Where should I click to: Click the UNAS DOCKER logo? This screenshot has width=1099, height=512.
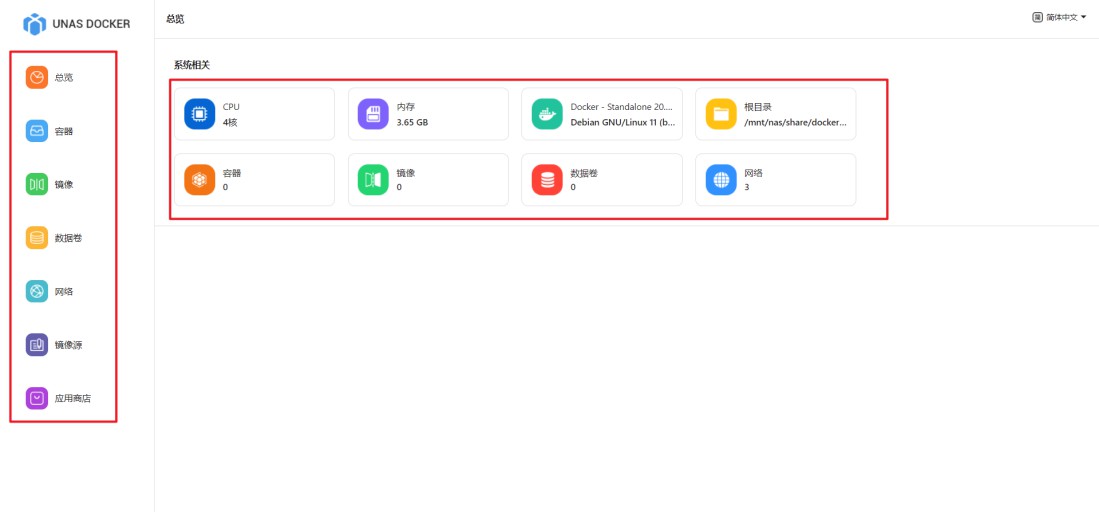(x=35, y=23)
